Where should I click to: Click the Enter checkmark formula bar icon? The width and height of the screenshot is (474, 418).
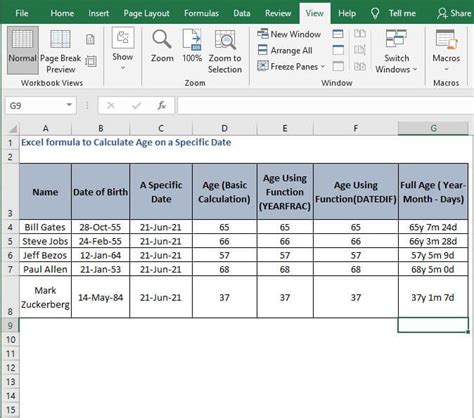click(136, 106)
